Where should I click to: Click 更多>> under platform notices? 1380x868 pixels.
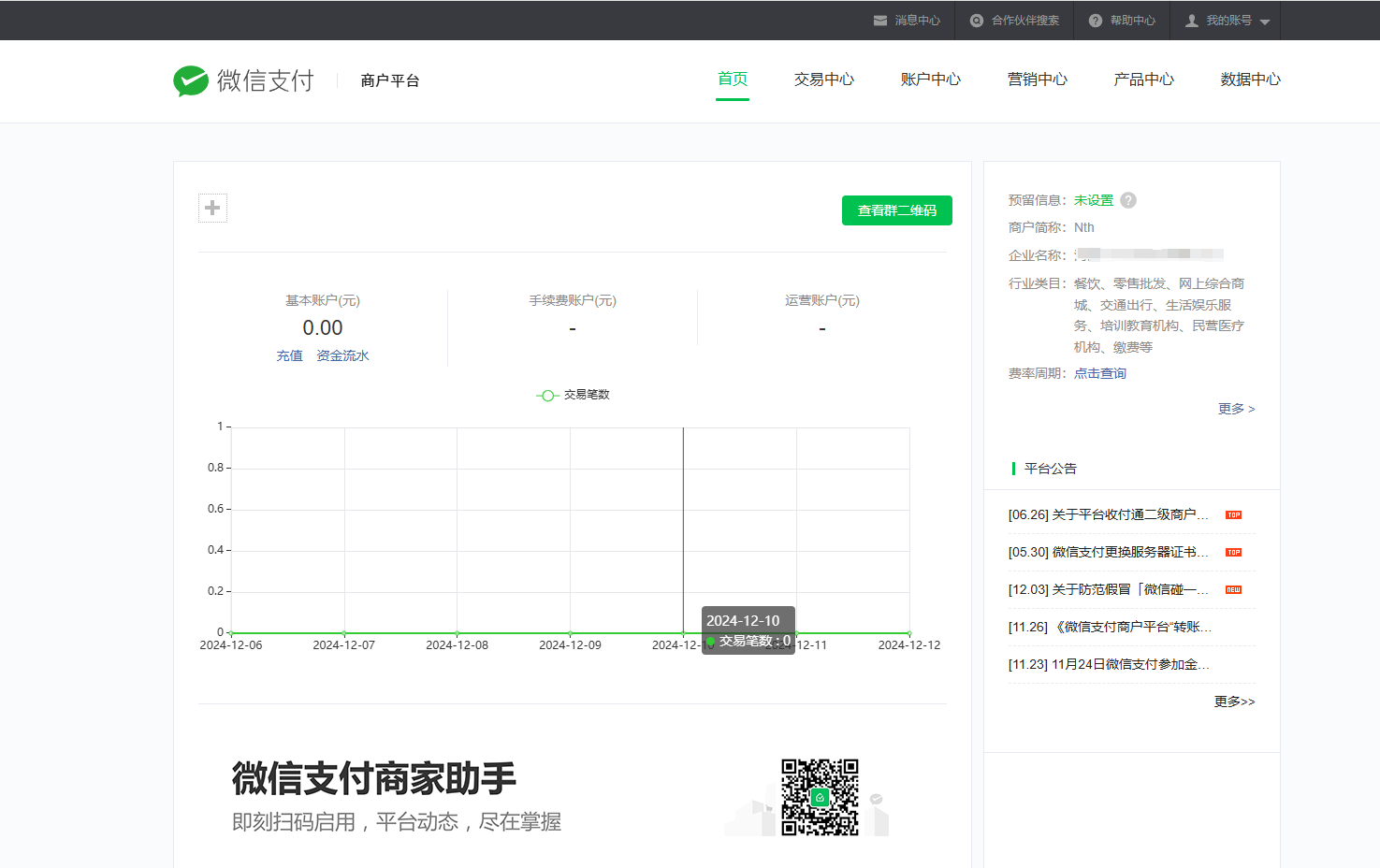[x=1235, y=702]
